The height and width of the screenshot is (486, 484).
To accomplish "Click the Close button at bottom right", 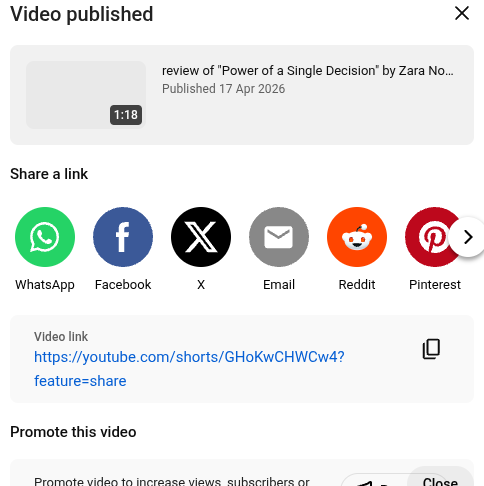I will [440, 480].
